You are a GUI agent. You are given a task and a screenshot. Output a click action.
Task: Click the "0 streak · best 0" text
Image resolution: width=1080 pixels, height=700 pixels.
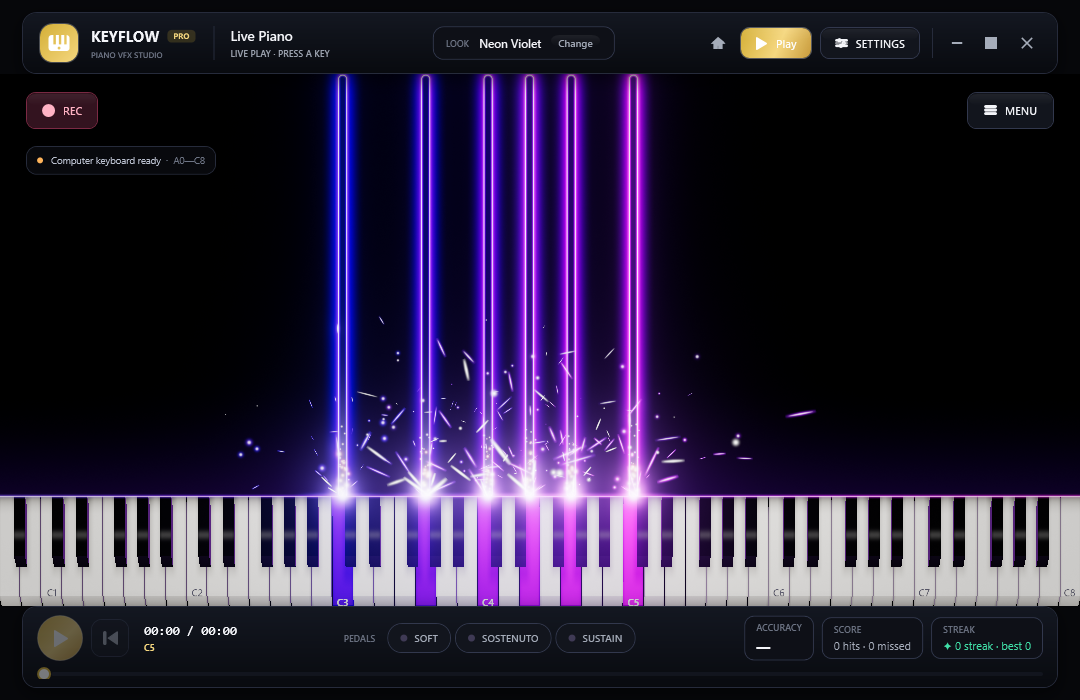(x=987, y=646)
